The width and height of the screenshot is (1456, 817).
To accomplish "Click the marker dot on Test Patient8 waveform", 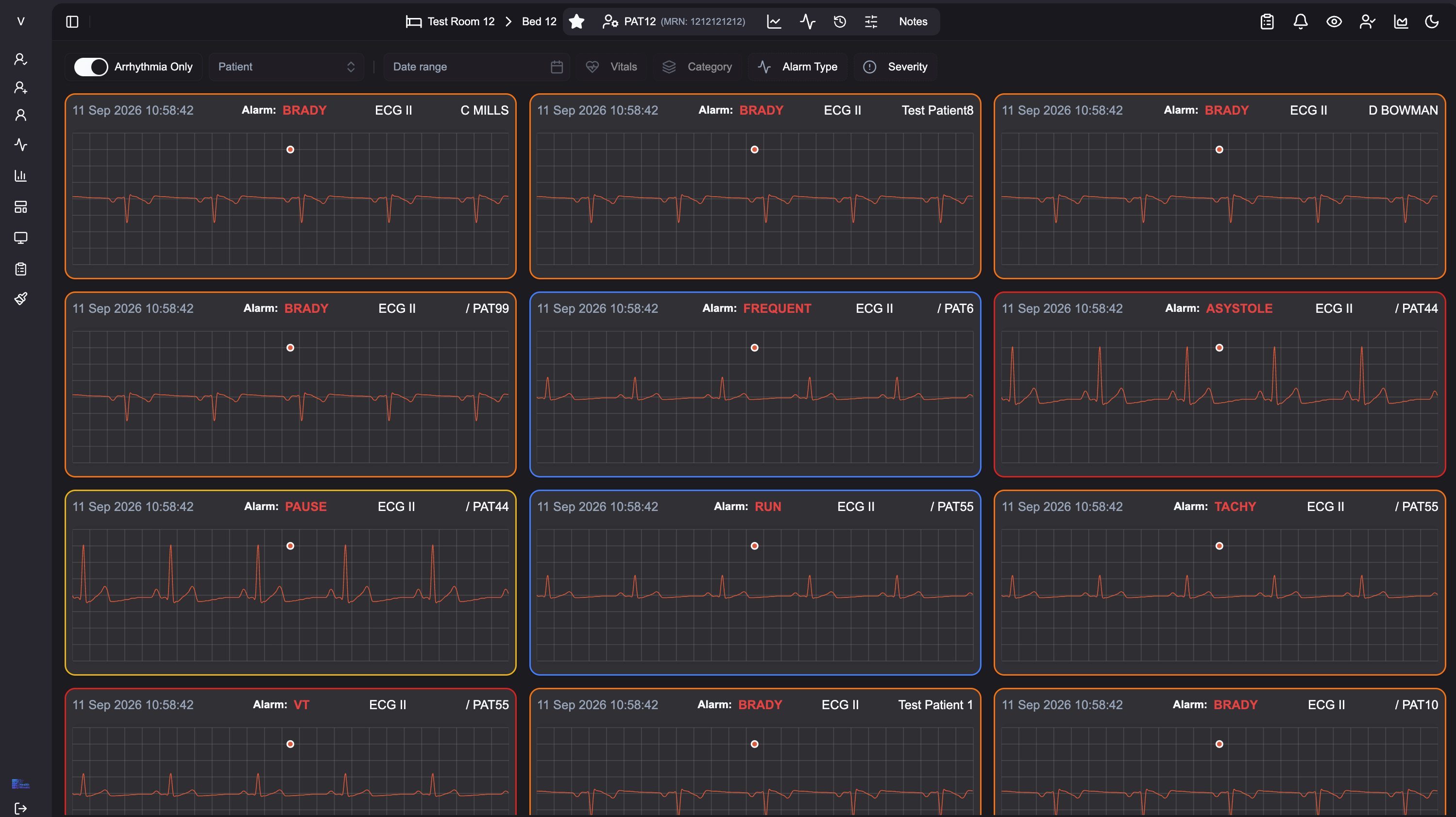I will (x=755, y=149).
